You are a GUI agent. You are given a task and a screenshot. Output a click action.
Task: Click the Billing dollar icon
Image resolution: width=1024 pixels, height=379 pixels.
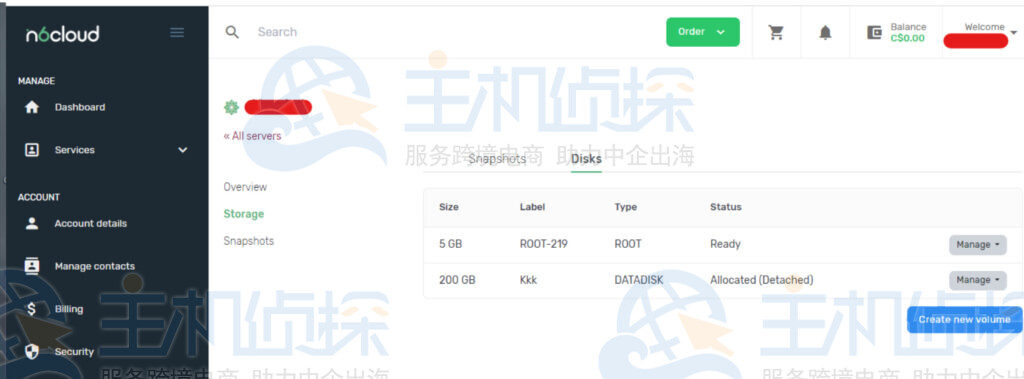tap(31, 309)
